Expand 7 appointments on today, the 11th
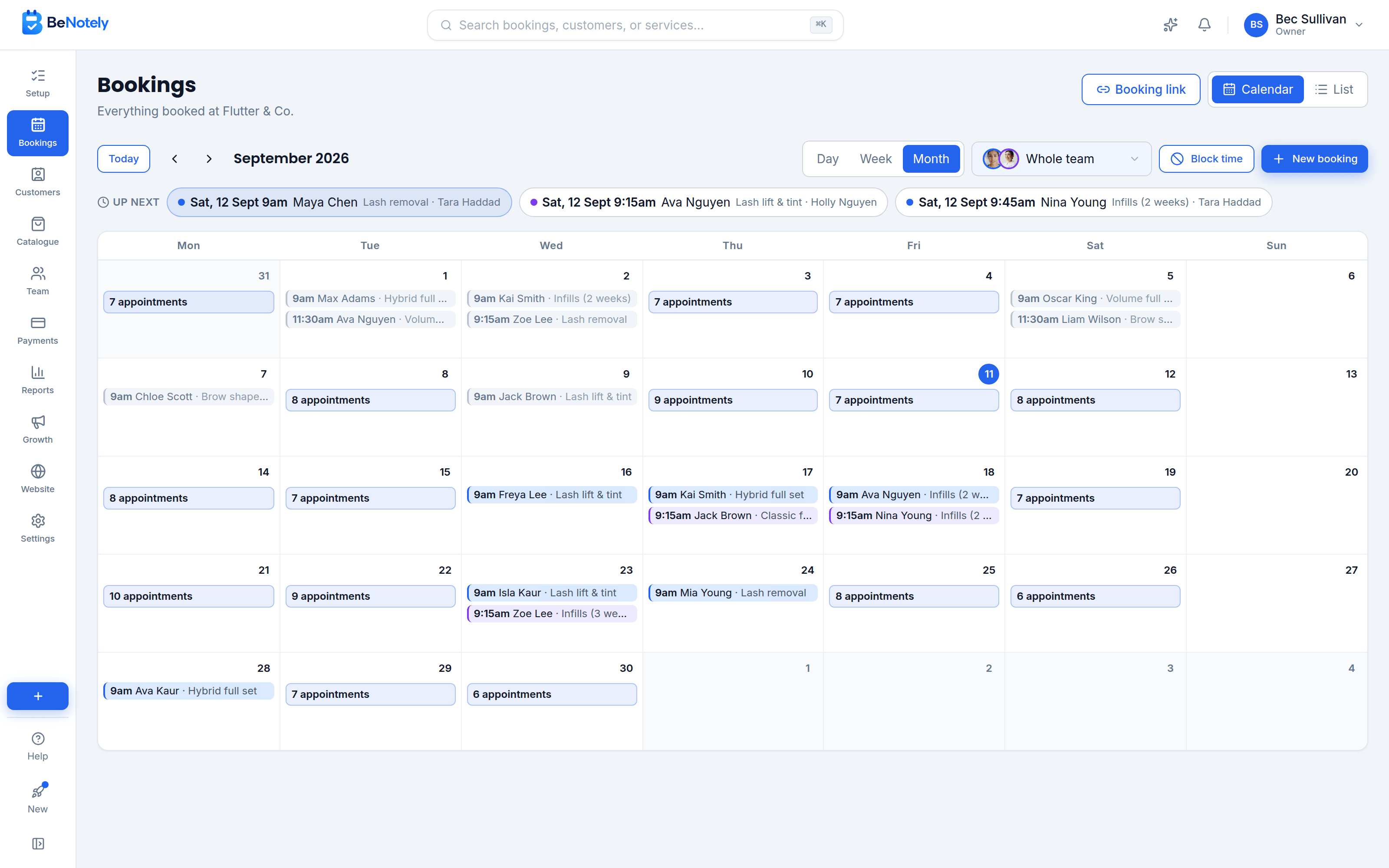 914,400
